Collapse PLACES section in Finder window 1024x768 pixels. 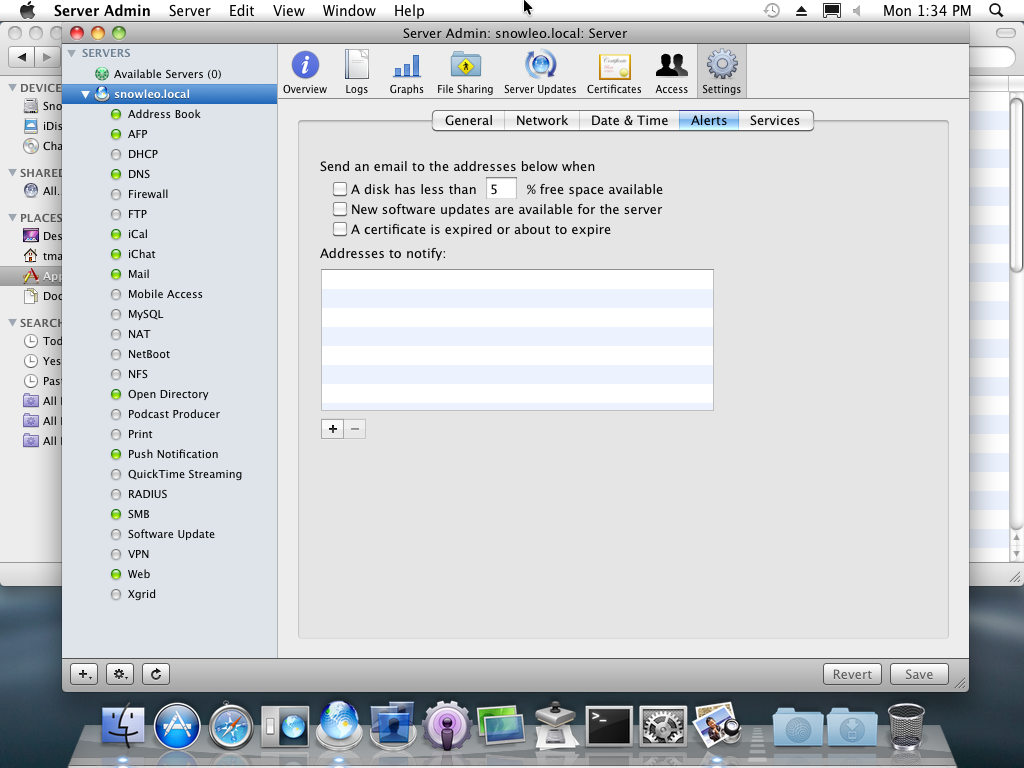(x=12, y=217)
